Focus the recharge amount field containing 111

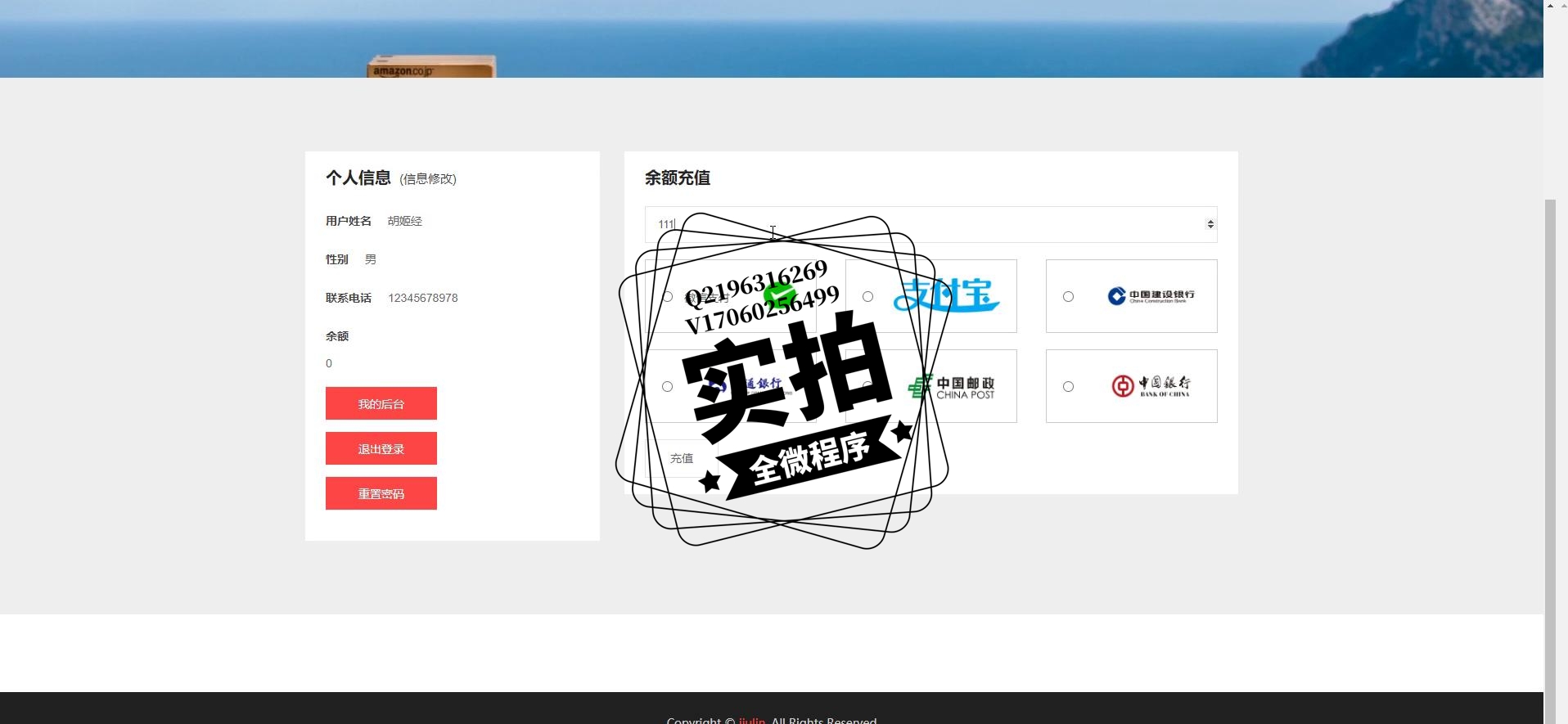931,224
